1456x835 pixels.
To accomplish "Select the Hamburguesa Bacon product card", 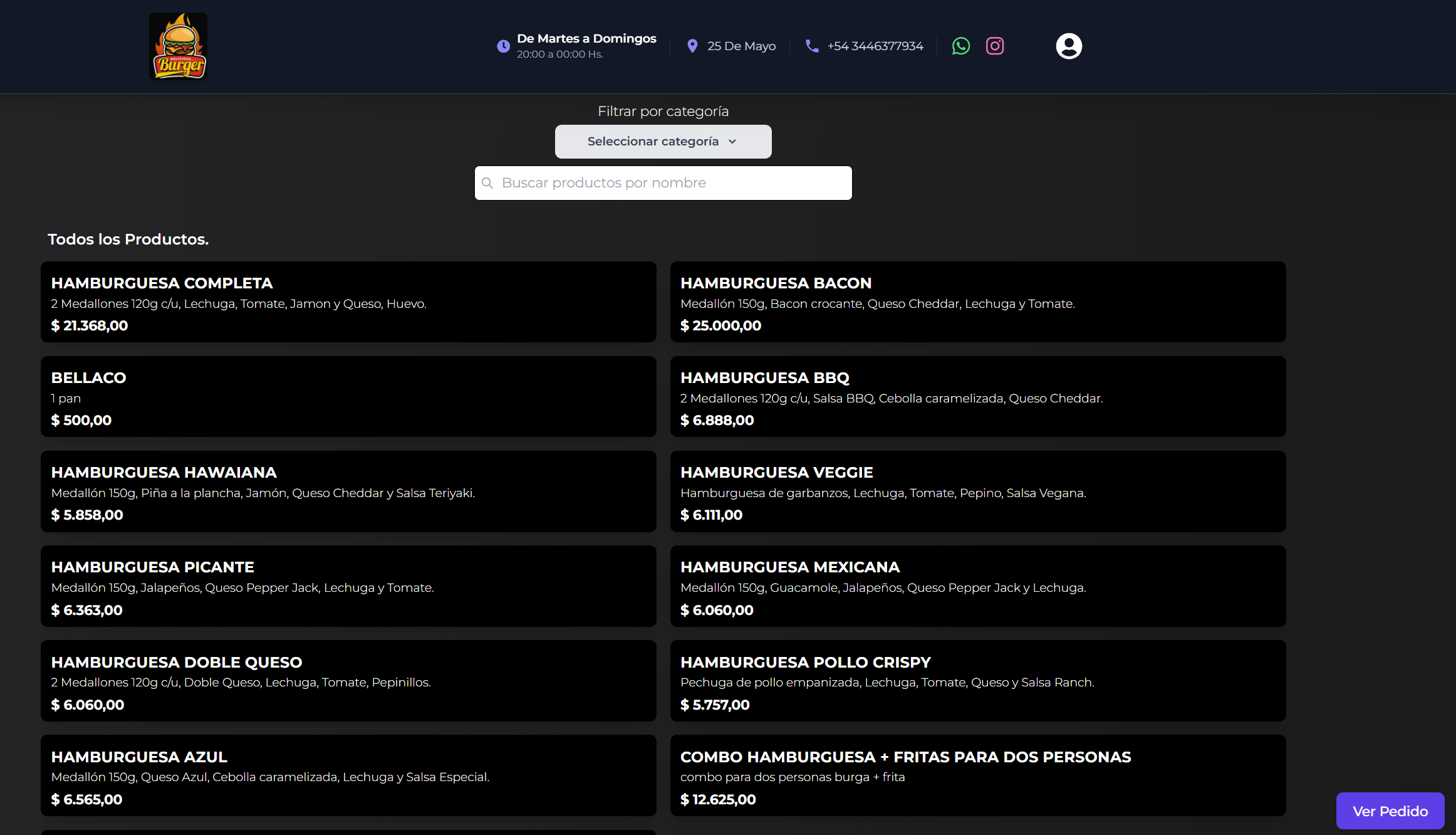I will (x=977, y=302).
